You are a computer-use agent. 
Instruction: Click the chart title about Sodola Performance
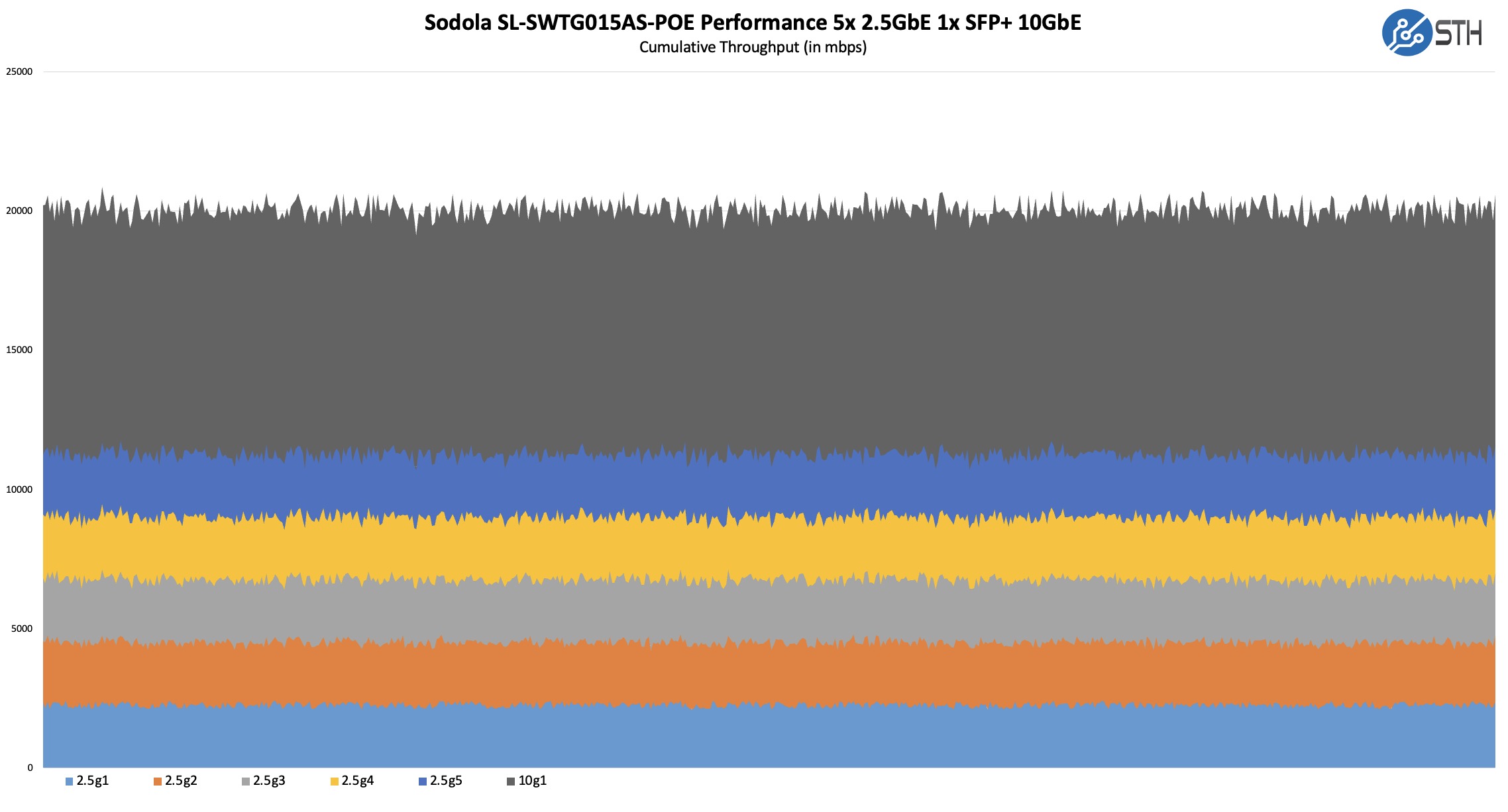point(753,23)
